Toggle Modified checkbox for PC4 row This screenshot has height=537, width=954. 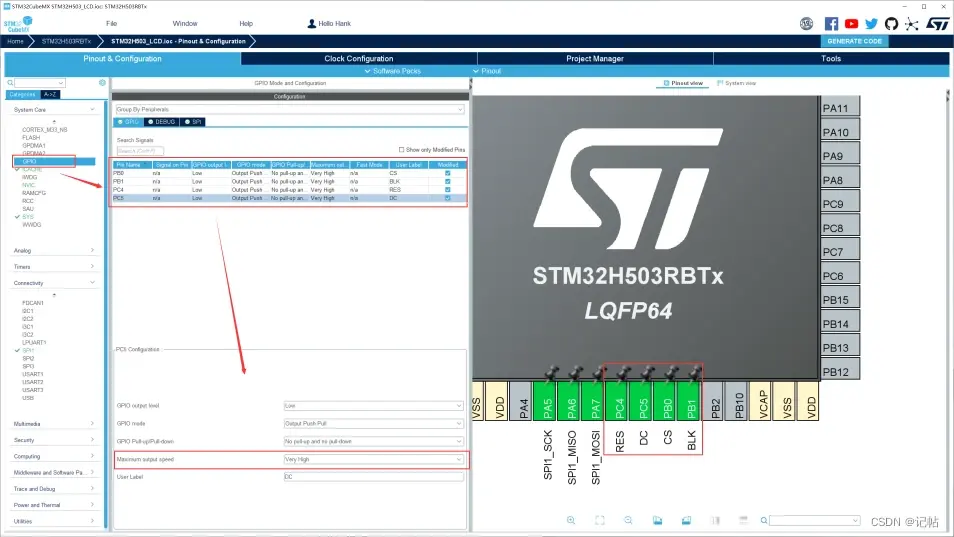tap(448, 190)
